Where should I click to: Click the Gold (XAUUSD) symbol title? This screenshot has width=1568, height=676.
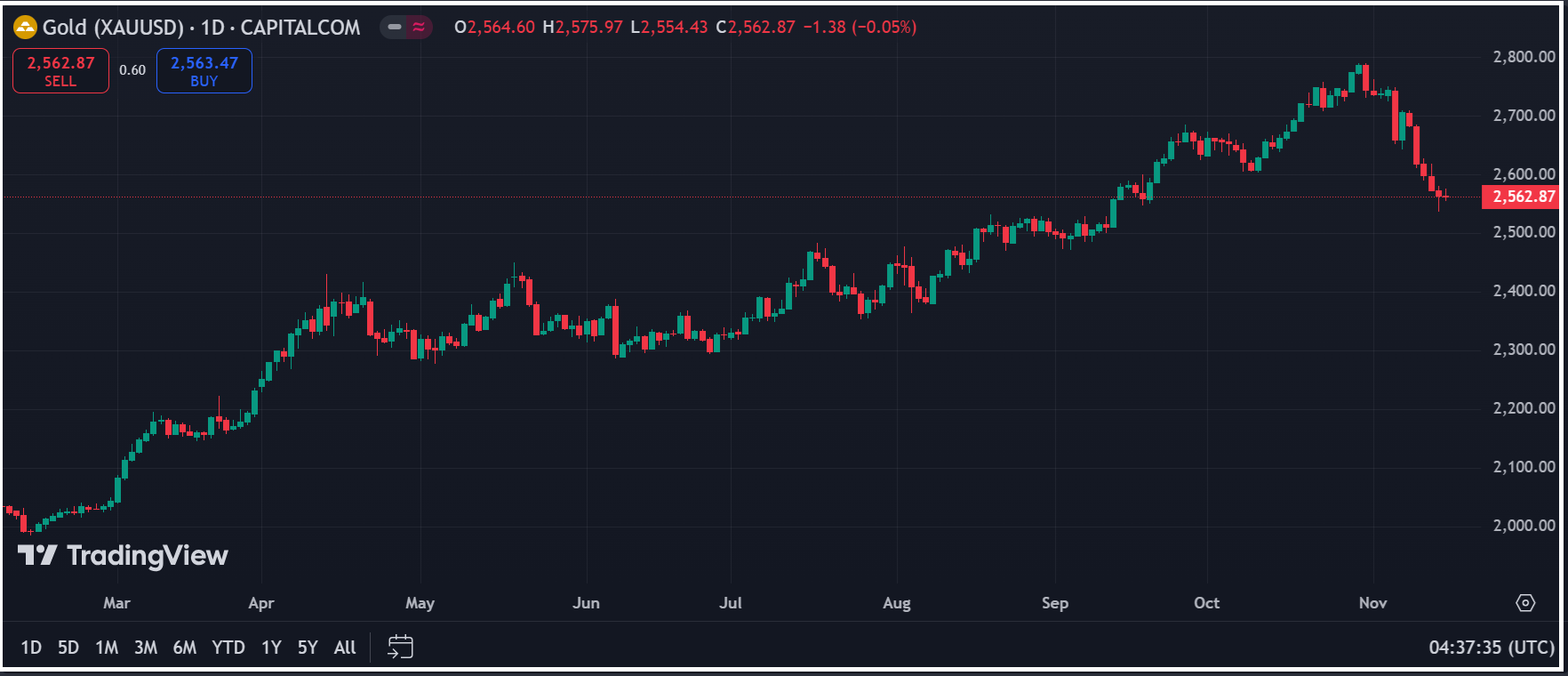click(113, 28)
